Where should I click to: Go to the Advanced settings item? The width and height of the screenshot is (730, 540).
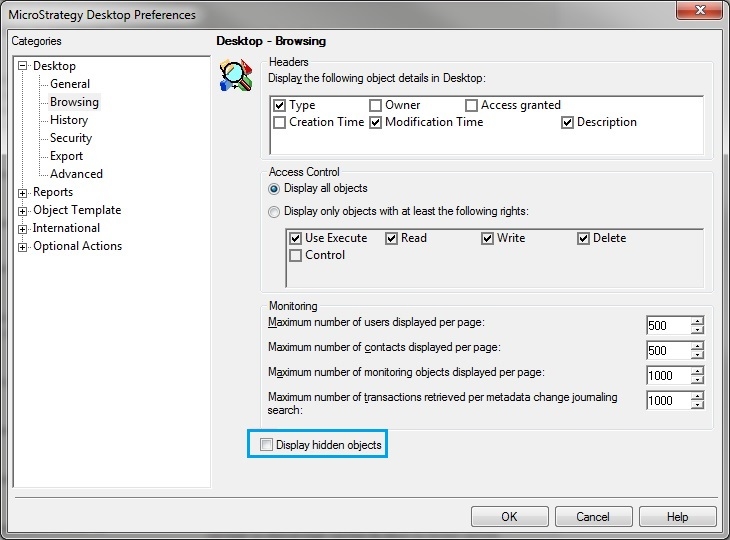[x=76, y=174]
